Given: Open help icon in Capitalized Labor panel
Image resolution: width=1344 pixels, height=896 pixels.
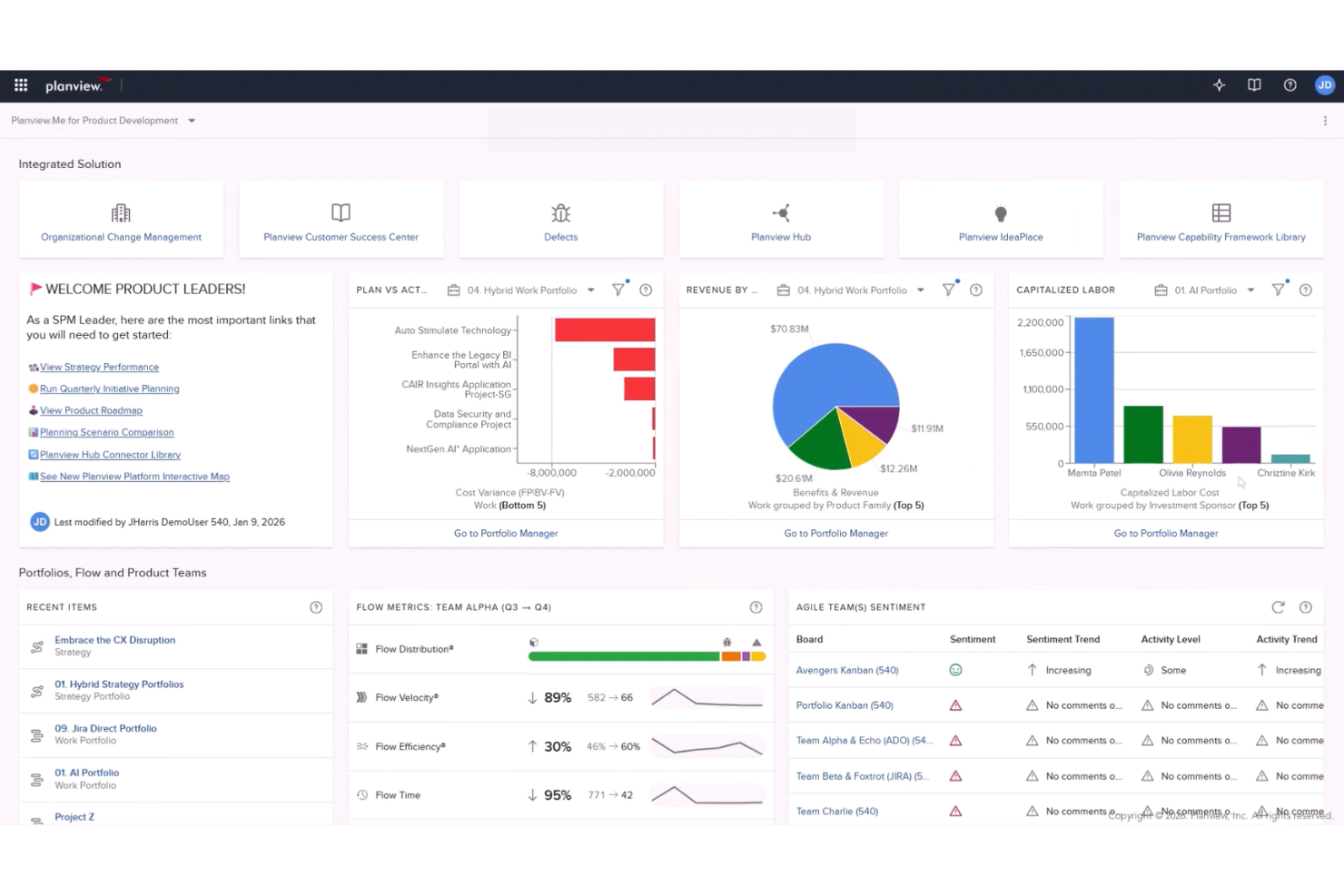Looking at the screenshot, I should pyautogui.click(x=1306, y=290).
